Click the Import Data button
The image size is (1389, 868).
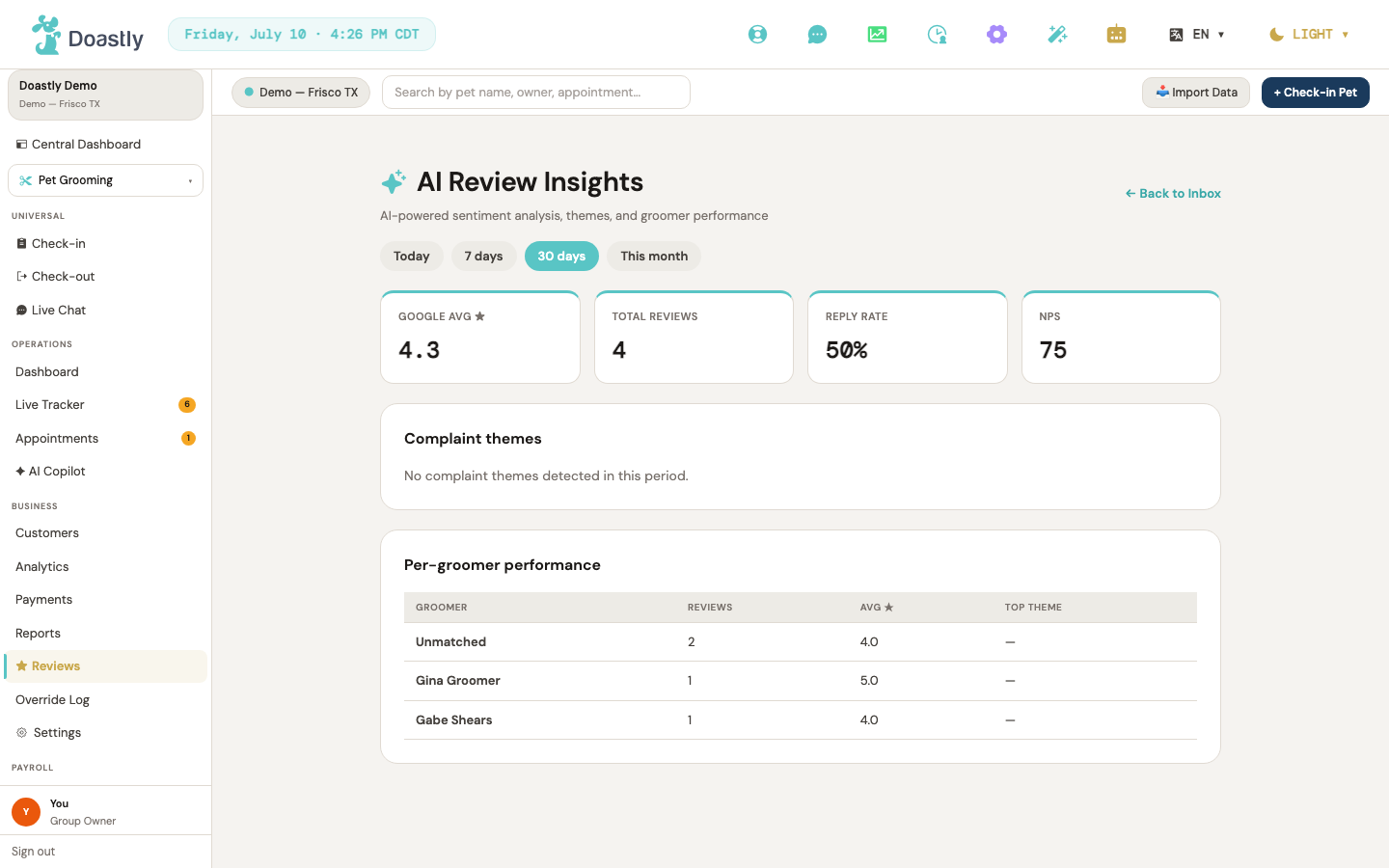pyautogui.click(x=1196, y=93)
